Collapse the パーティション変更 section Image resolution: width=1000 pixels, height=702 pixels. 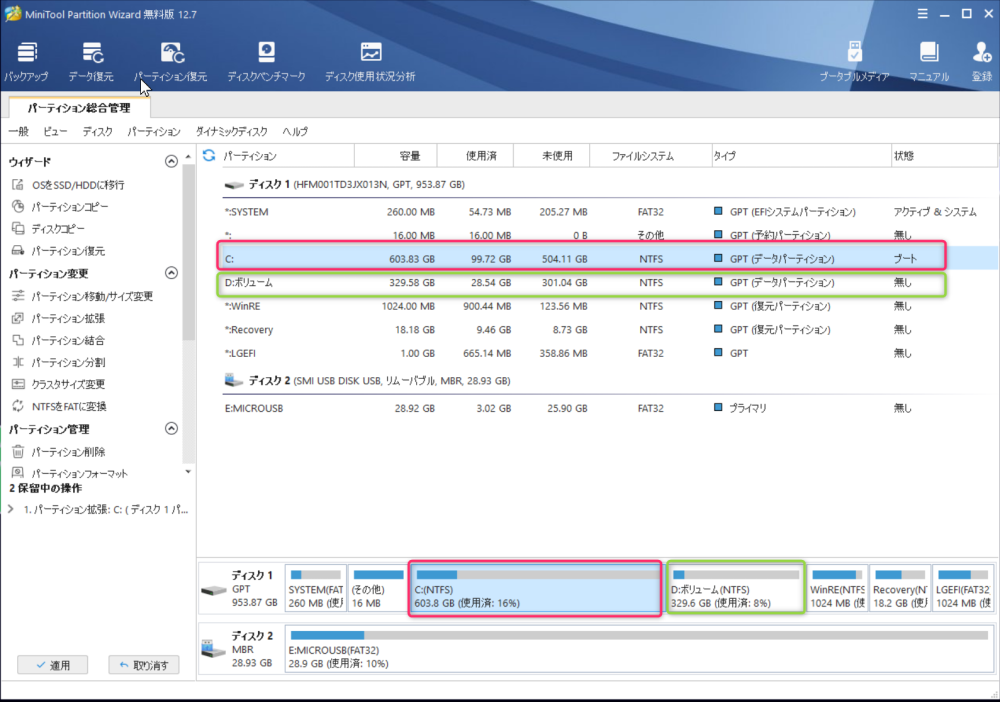(171, 273)
